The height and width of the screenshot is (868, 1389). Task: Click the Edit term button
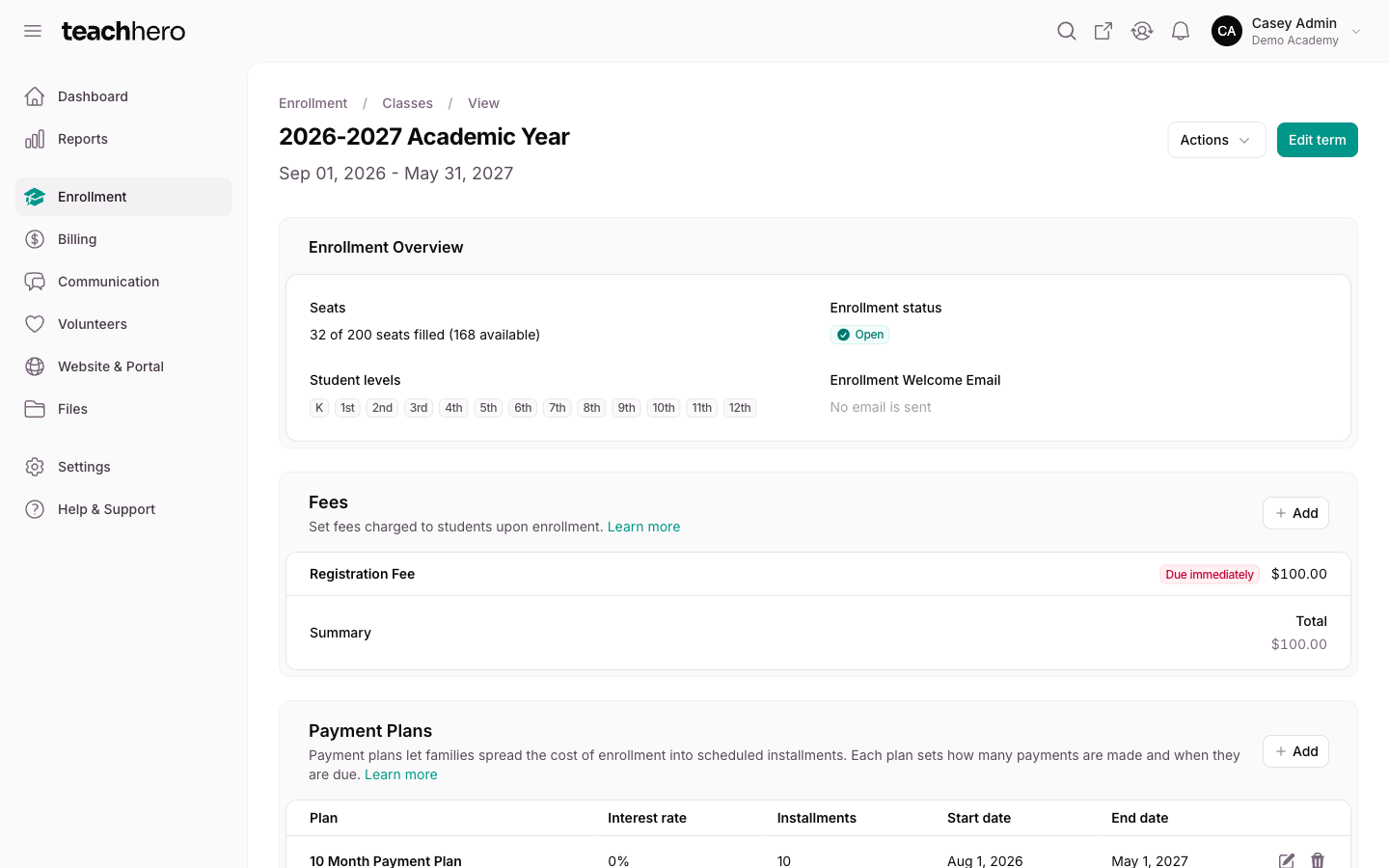(1317, 140)
